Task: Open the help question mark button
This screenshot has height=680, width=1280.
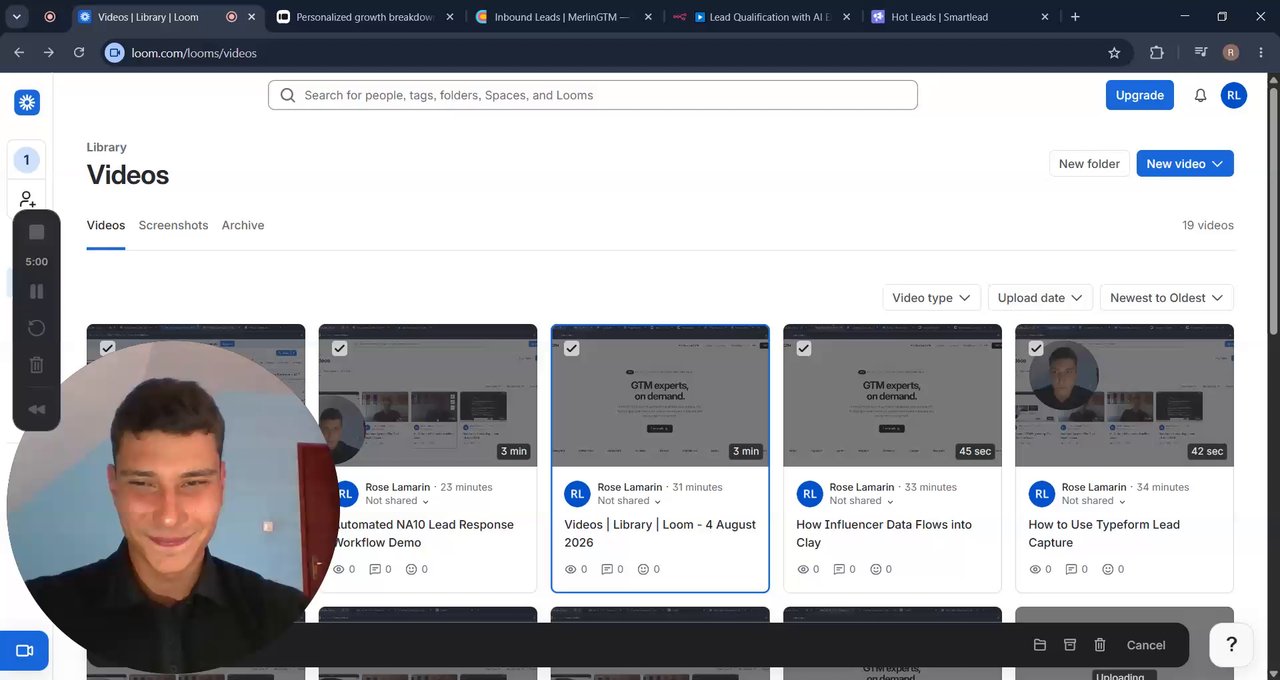Action: tap(1232, 645)
